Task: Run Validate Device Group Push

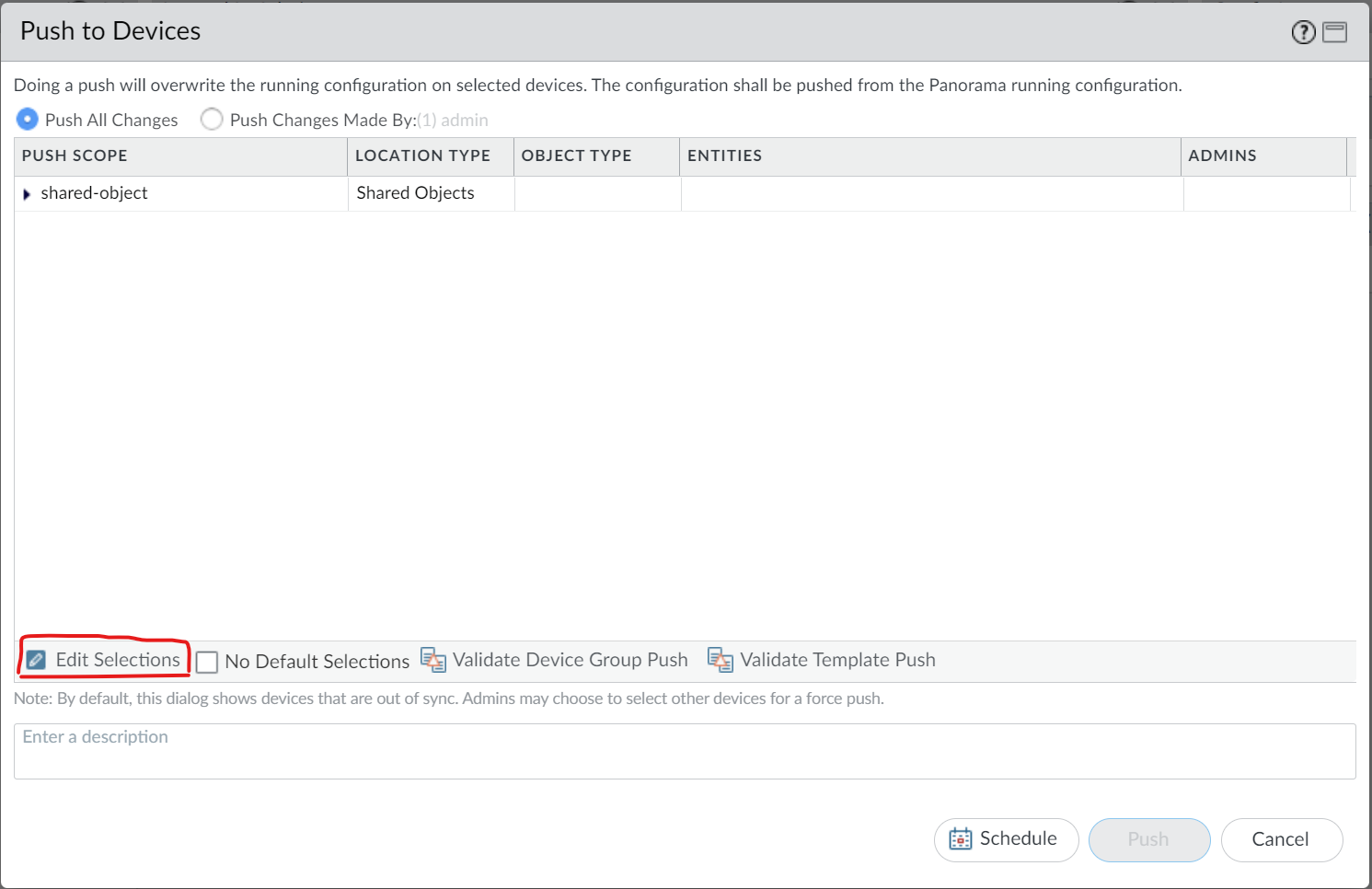Action: tap(555, 660)
